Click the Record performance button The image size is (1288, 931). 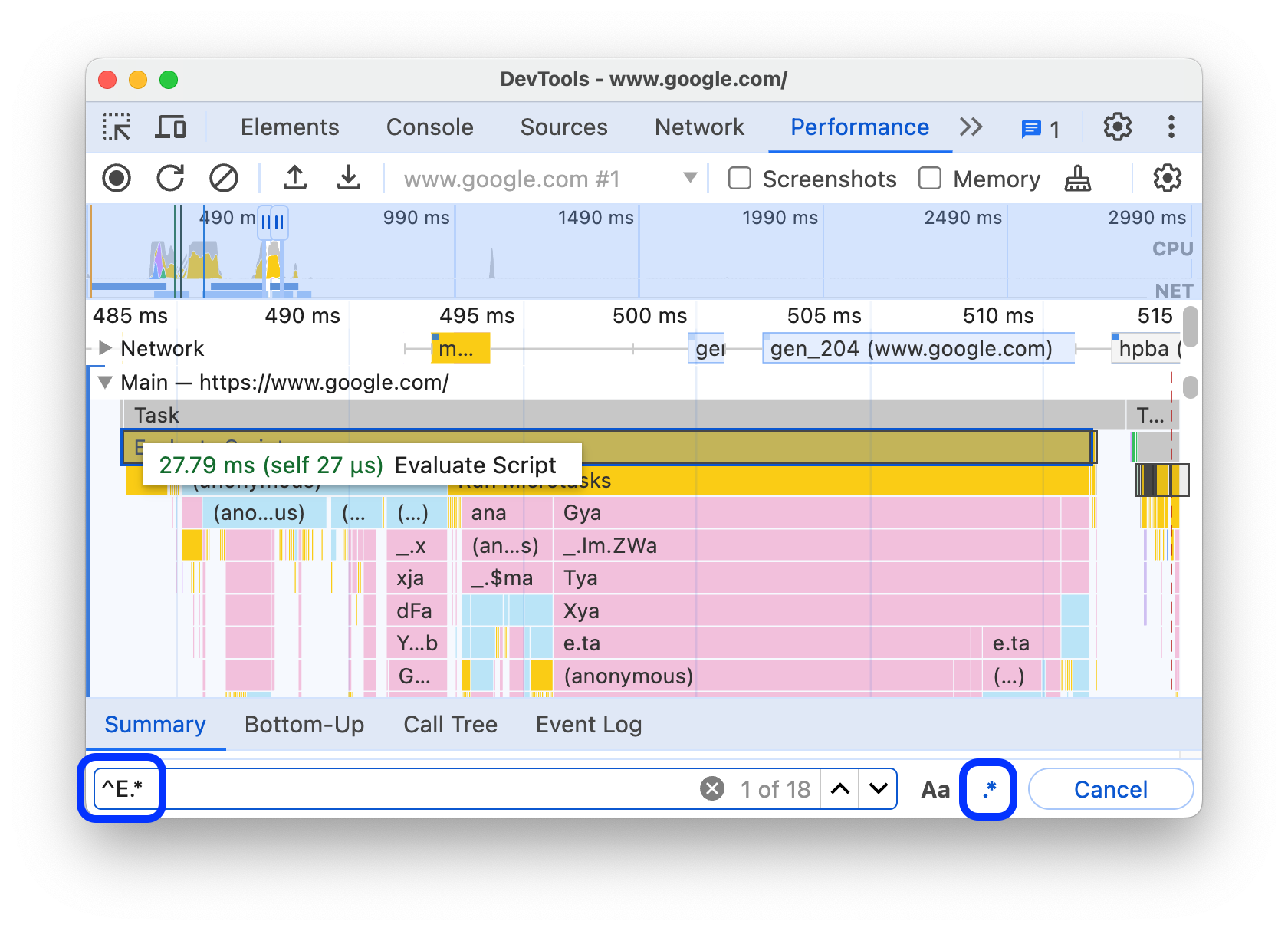click(x=117, y=179)
